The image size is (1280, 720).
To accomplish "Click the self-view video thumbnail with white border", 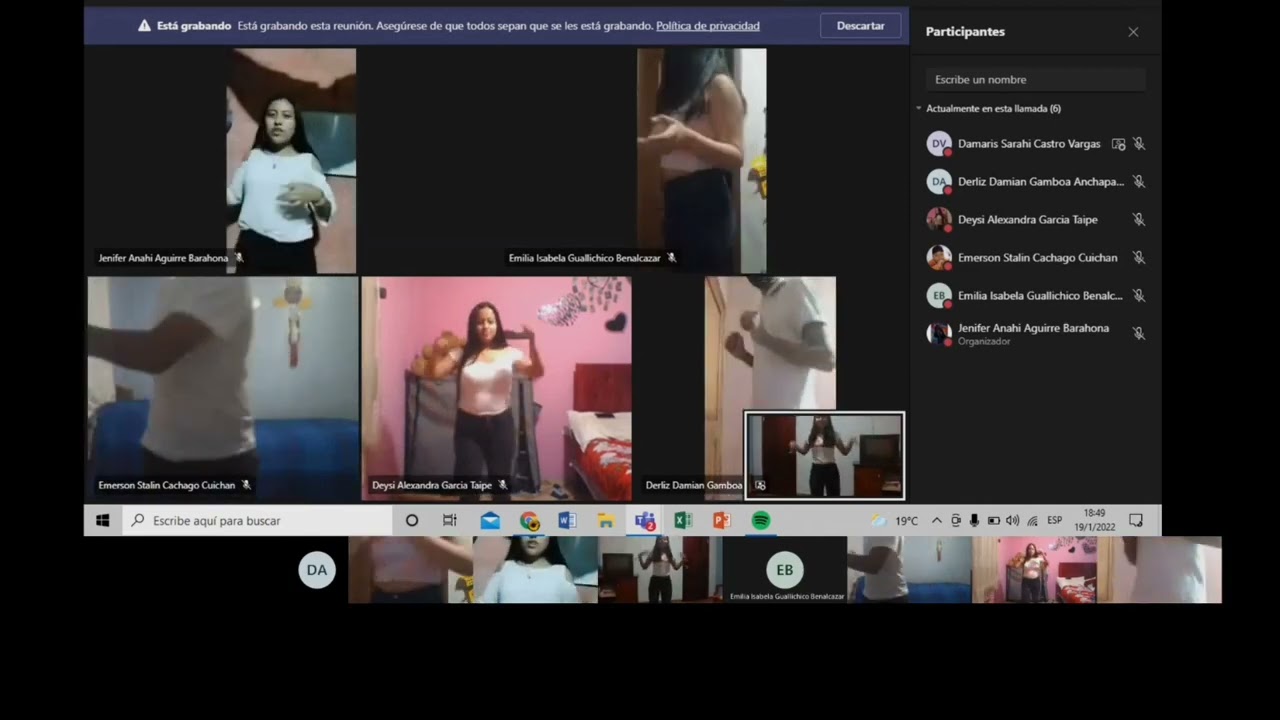I will pyautogui.click(x=825, y=456).
